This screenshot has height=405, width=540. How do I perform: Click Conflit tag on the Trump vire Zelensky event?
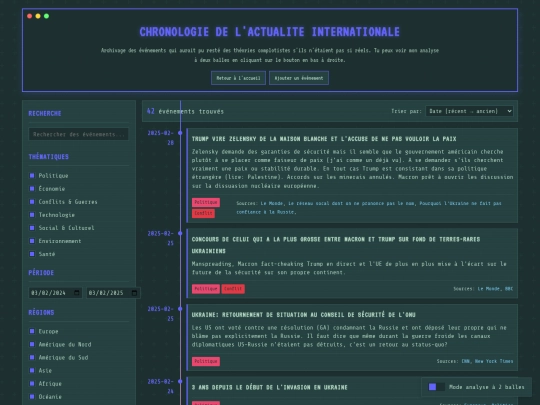(203, 213)
